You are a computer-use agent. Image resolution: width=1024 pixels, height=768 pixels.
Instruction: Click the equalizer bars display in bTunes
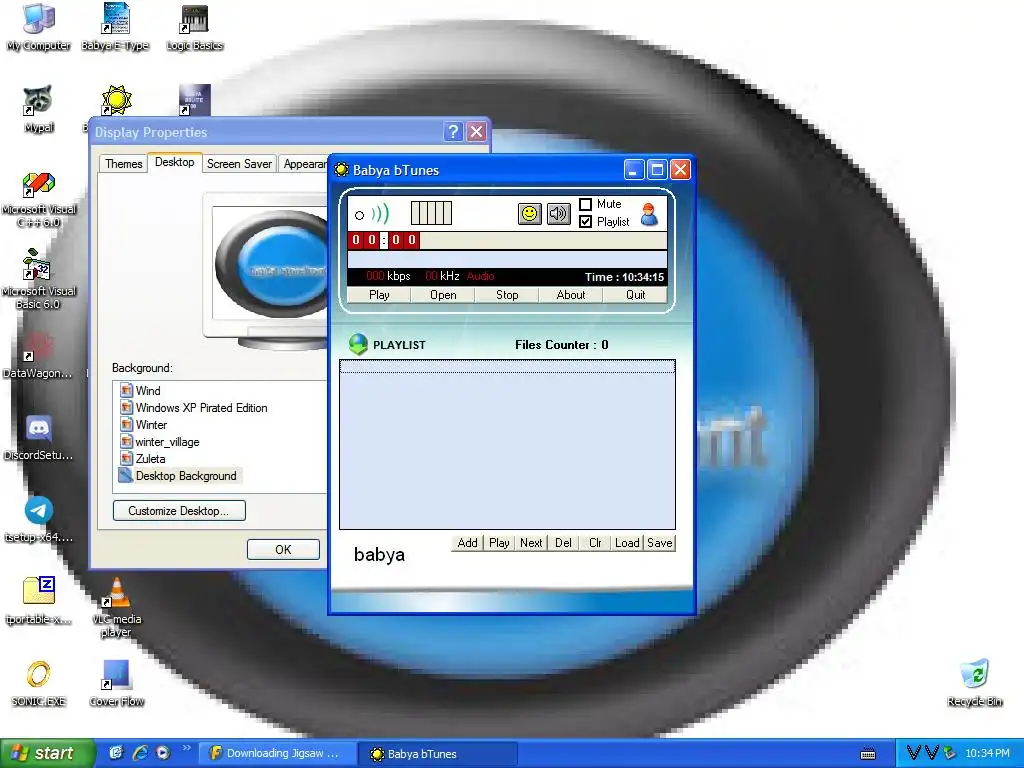click(431, 213)
